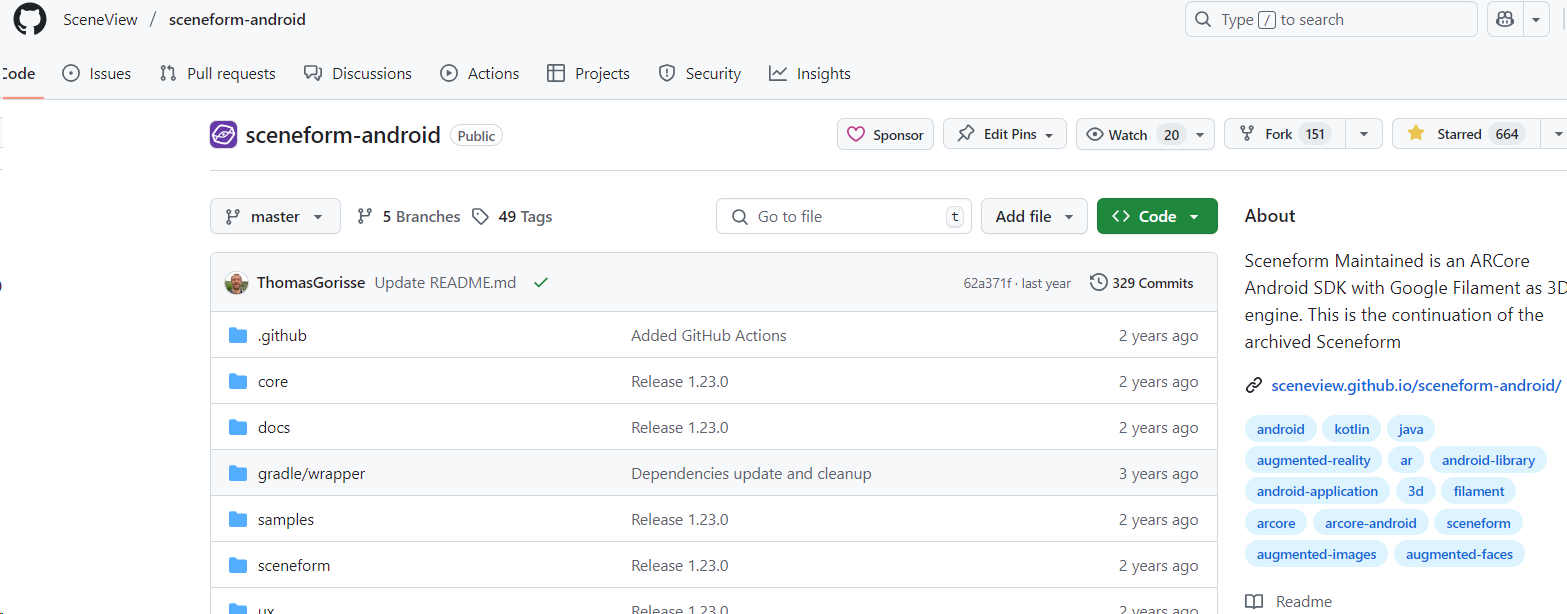Open Release 1.23.0 commit for core

(680, 382)
